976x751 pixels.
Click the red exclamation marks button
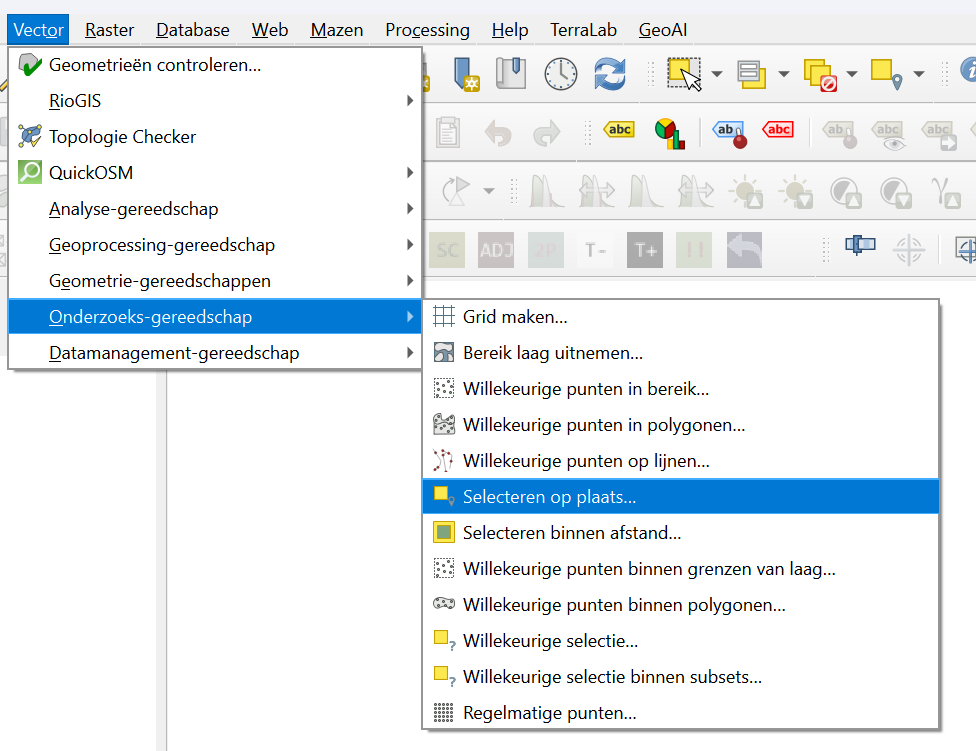(694, 250)
